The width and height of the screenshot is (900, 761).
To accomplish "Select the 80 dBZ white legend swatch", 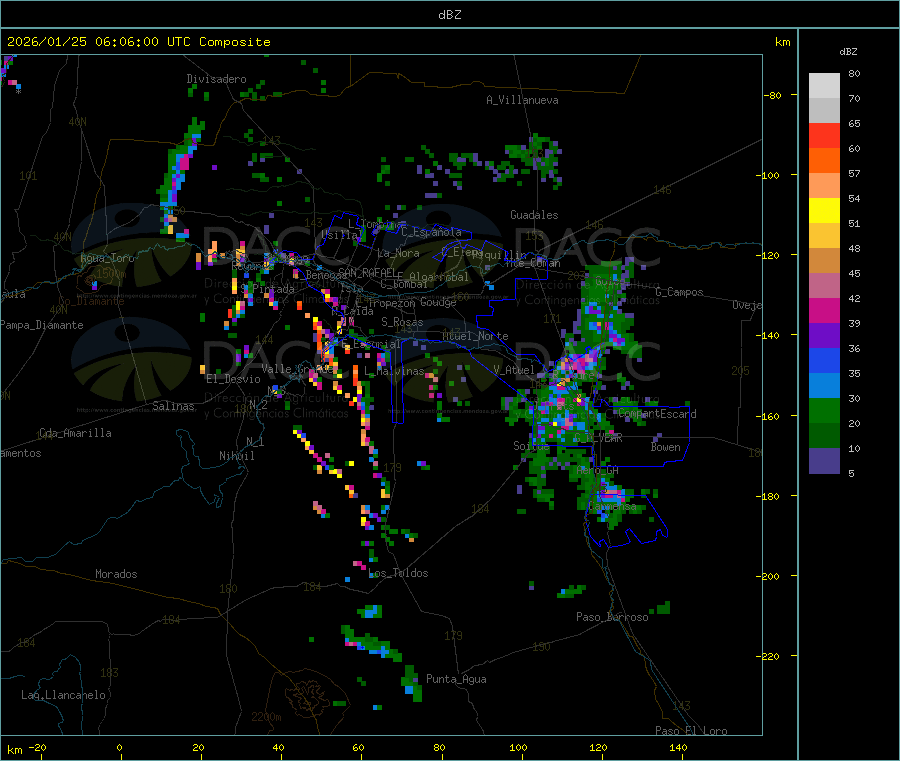I will (824, 86).
